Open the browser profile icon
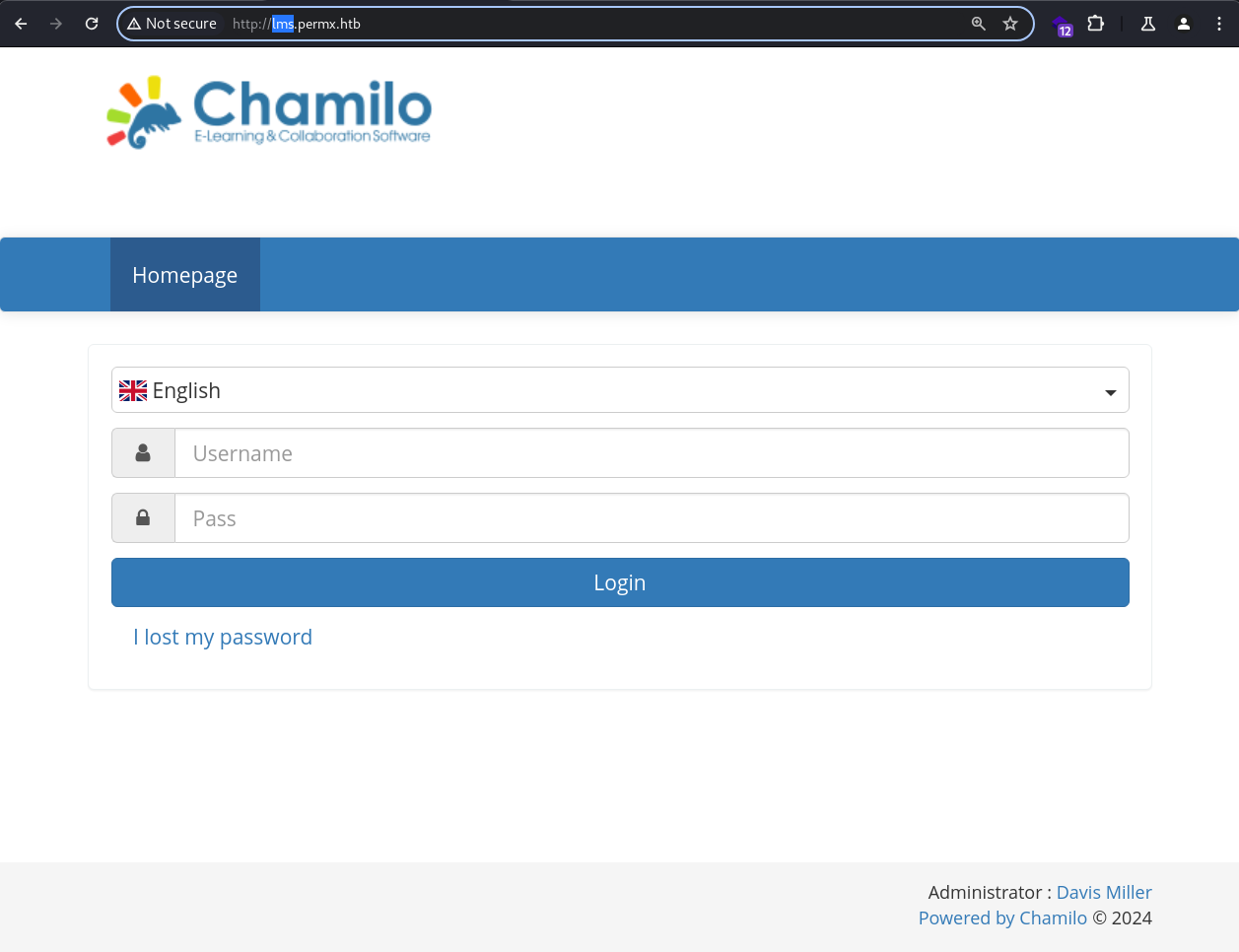Image resolution: width=1239 pixels, height=952 pixels. pyautogui.click(x=1184, y=24)
